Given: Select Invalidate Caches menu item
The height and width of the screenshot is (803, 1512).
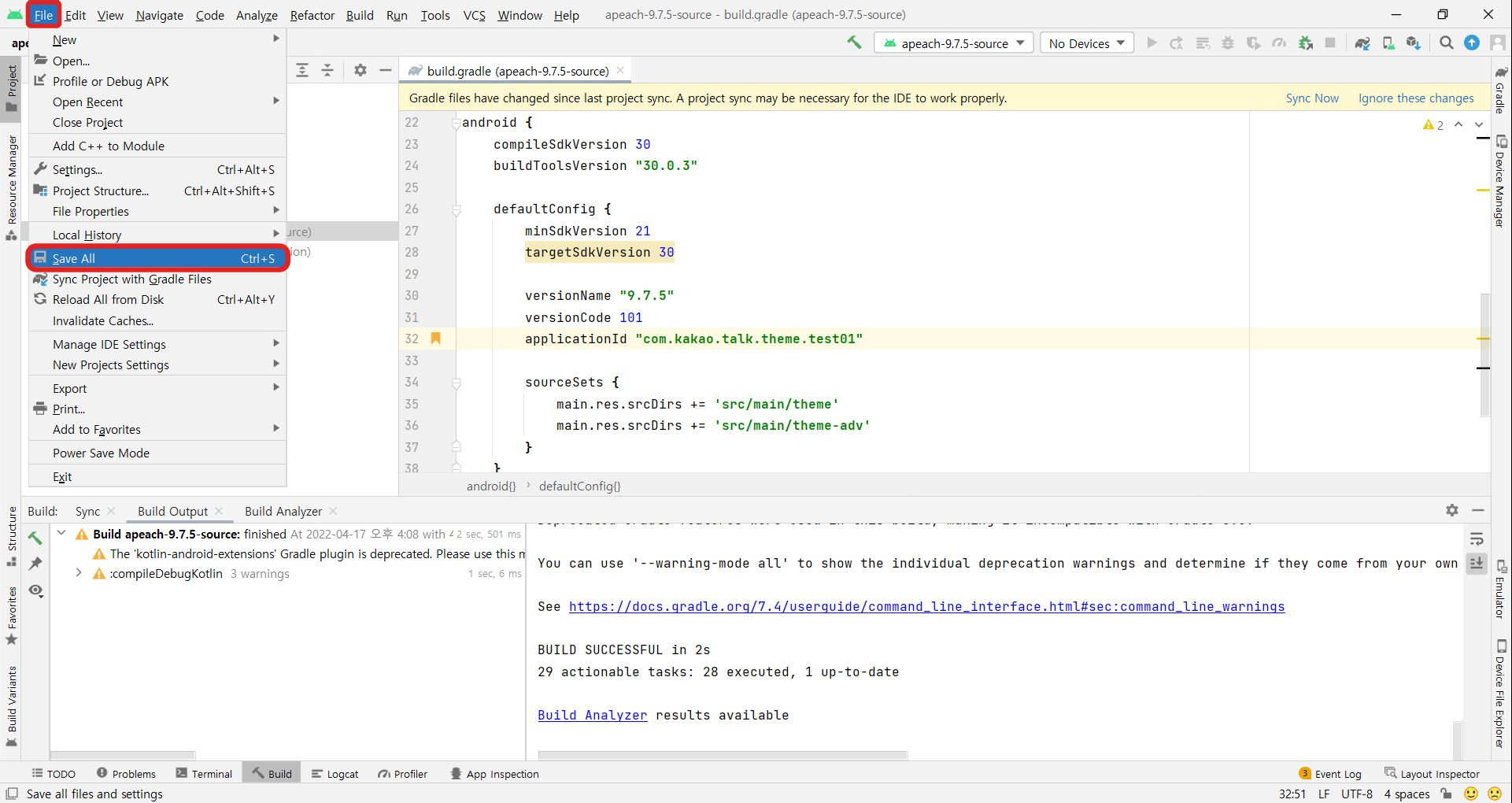Looking at the screenshot, I should 157,320.
